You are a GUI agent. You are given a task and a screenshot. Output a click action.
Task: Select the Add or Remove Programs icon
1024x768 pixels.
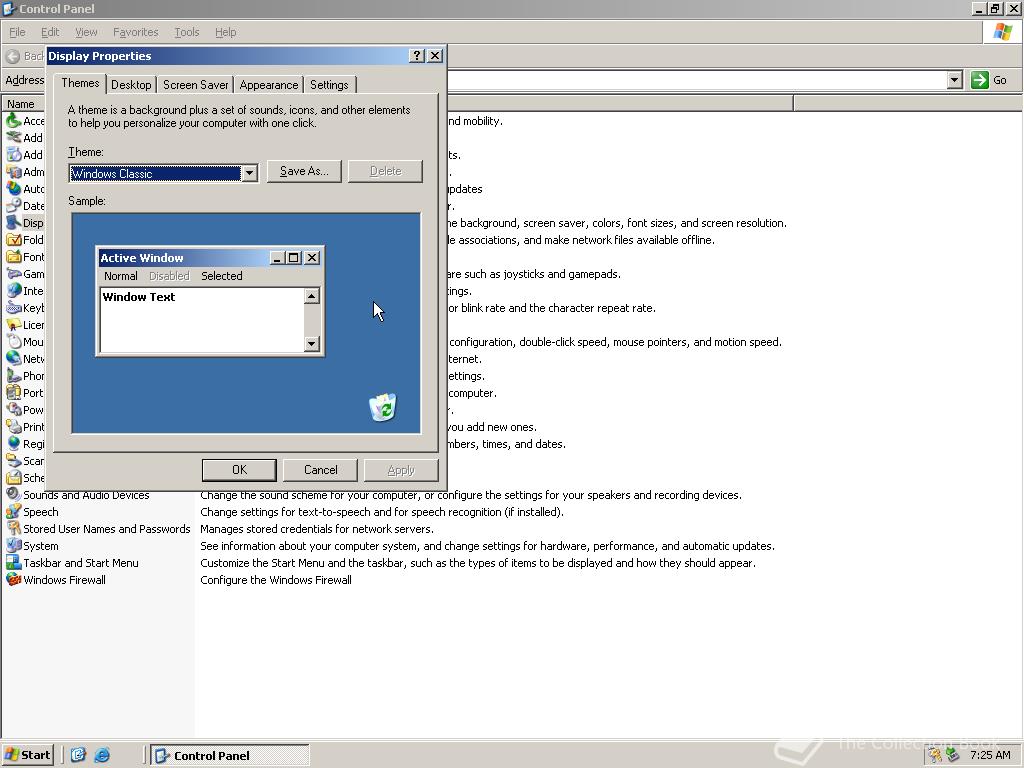pyautogui.click(x=13, y=155)
